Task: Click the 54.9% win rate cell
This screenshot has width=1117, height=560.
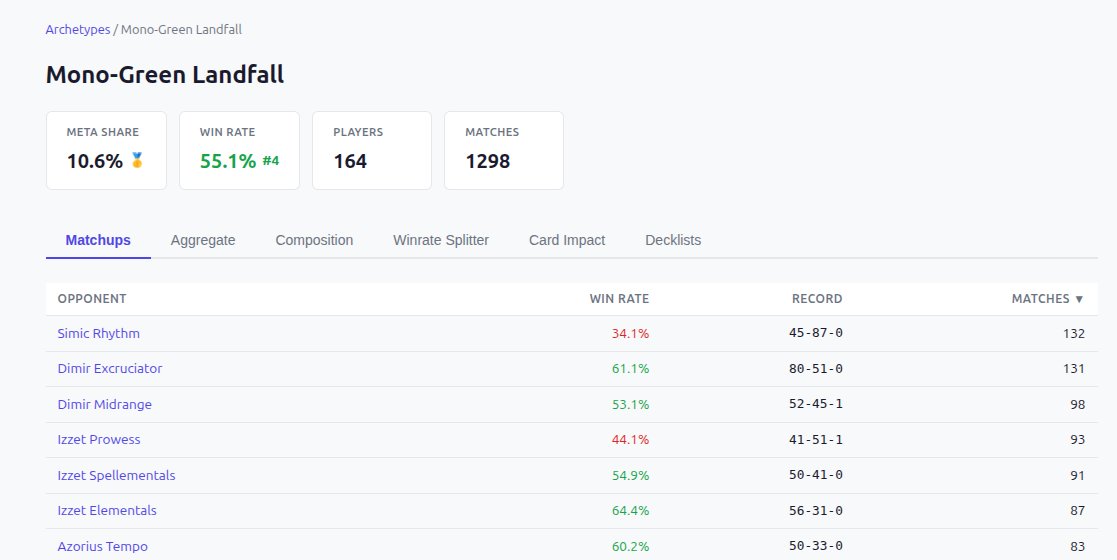Action: 630,475
